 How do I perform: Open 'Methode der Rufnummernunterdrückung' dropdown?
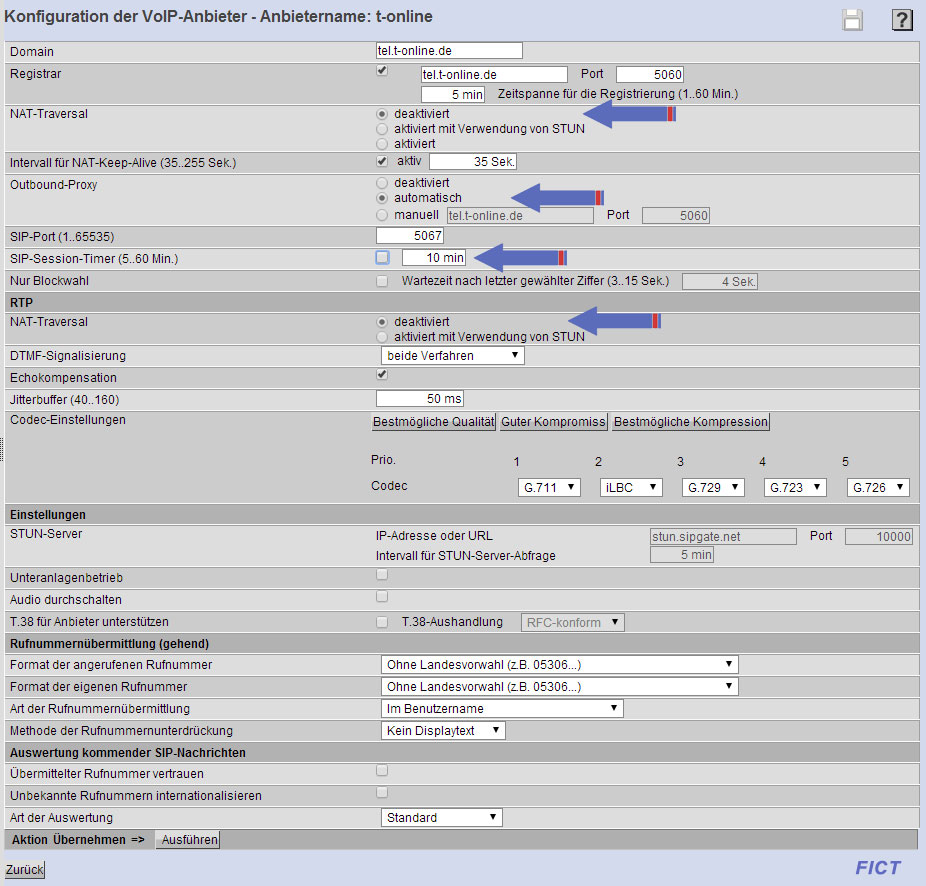(443, 731)
